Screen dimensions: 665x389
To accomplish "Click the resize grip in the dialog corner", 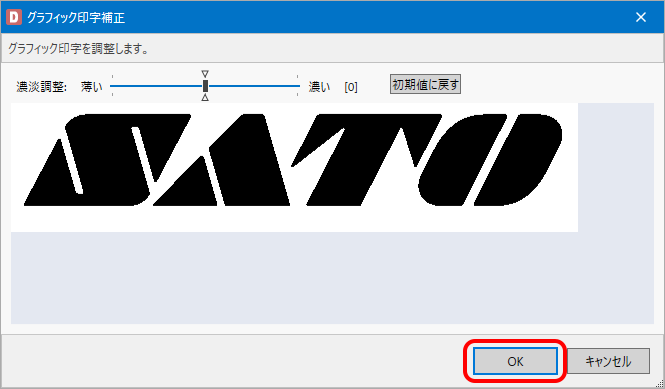I will [659, 383].
